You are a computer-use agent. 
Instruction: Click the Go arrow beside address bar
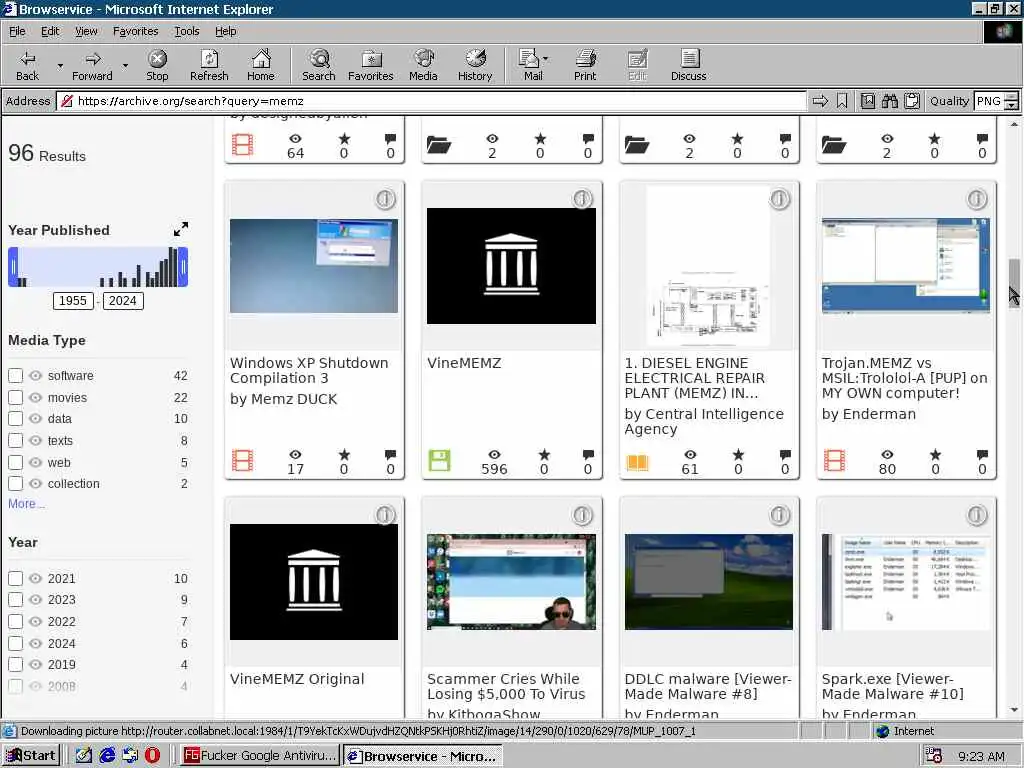[820, 101]
